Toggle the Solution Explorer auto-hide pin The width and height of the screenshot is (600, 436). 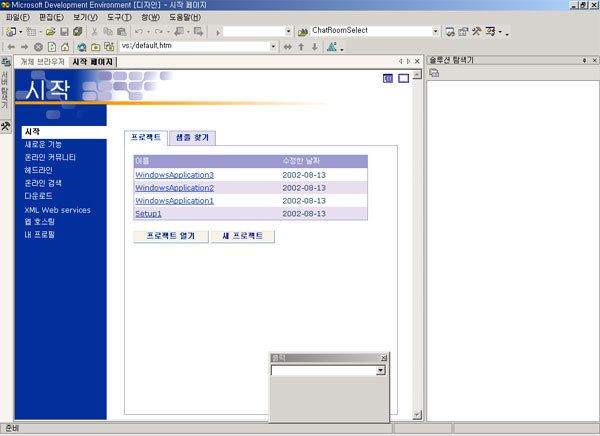coord(584,60)
